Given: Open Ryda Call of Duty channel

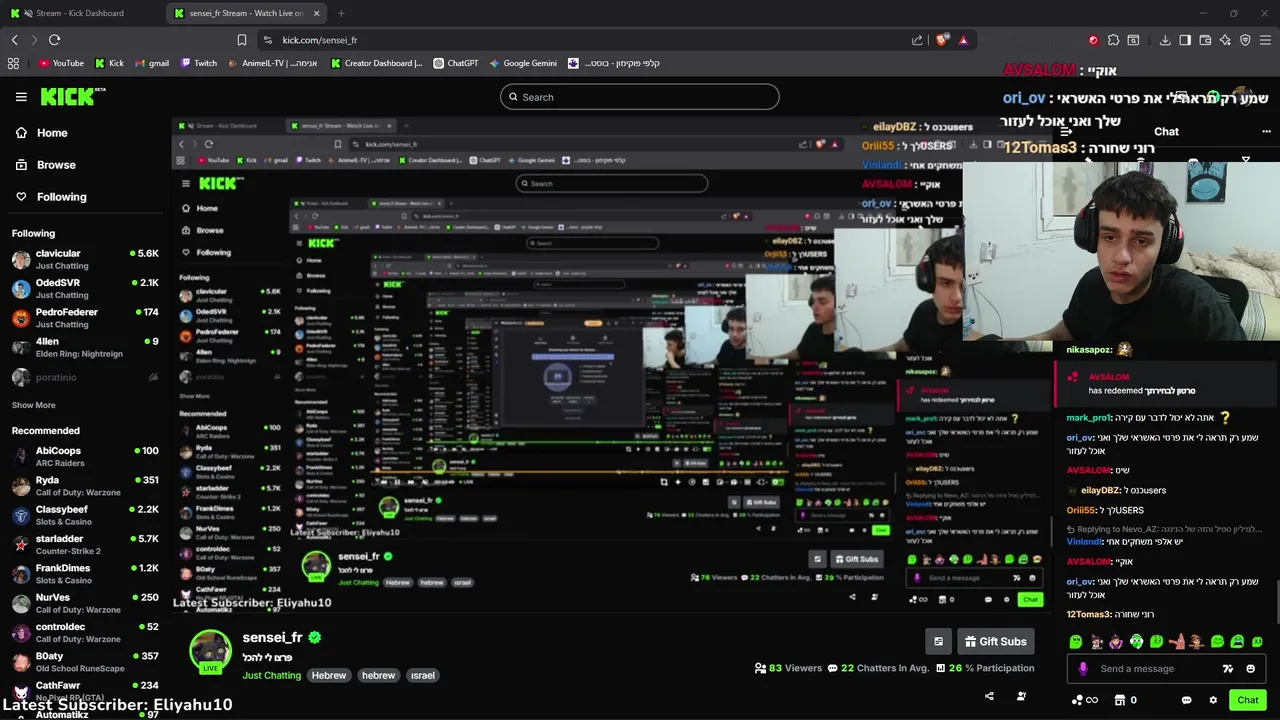Looking at the screenshot, I should click(85, 486).
